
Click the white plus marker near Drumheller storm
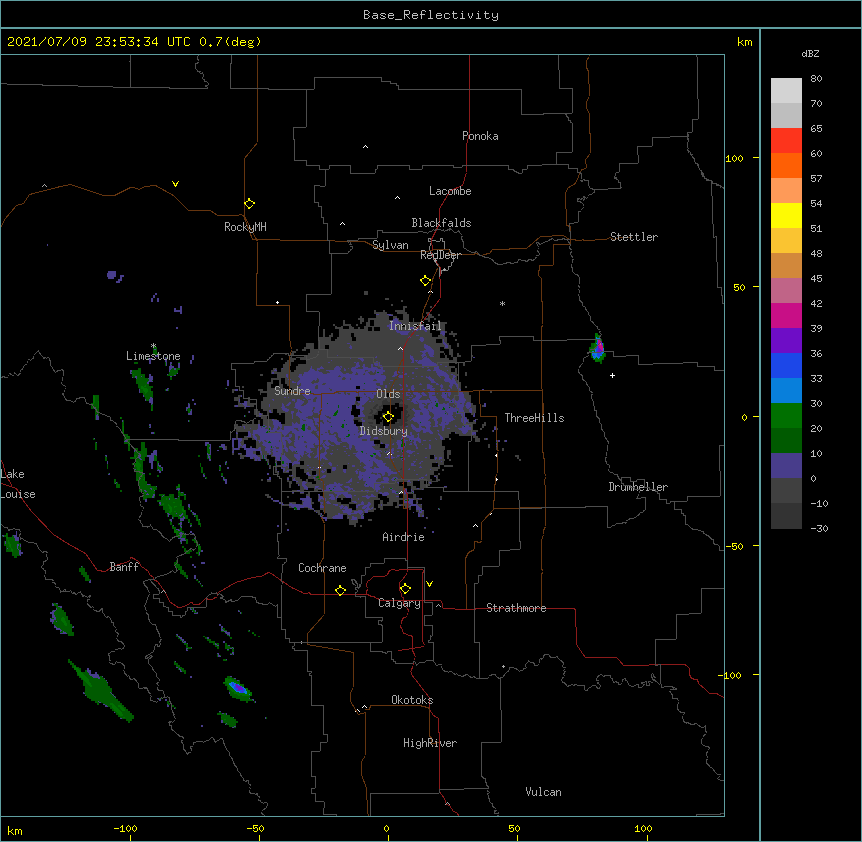point(612,375)
